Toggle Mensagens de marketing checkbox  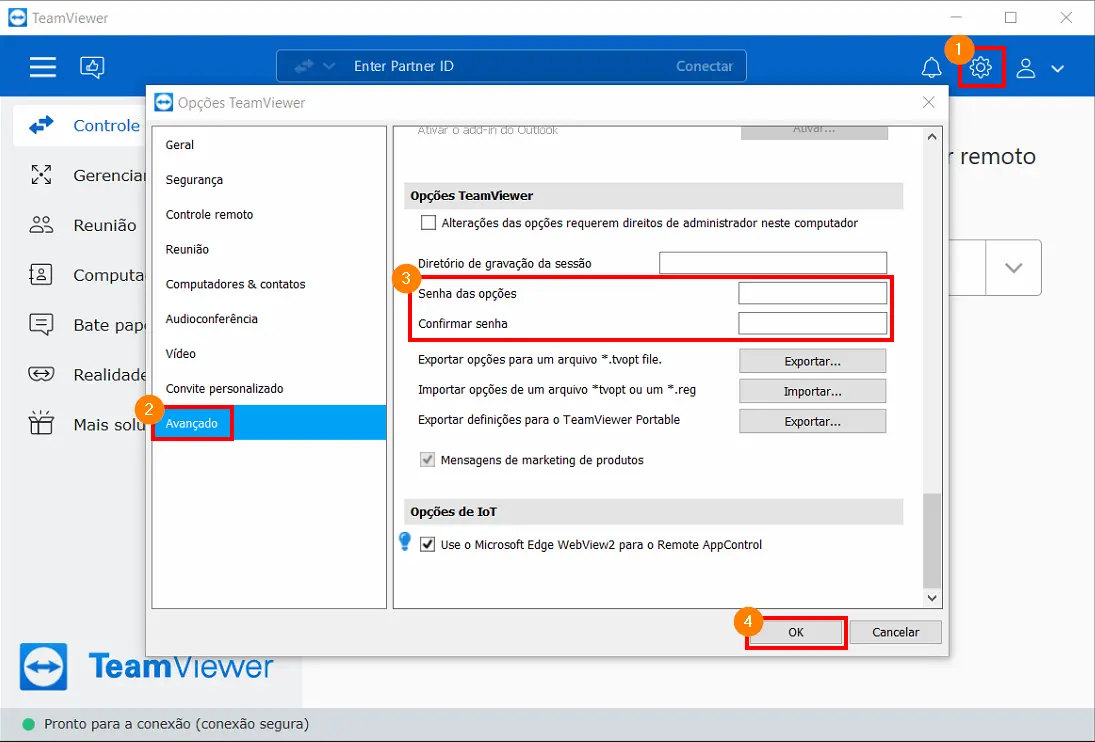point(427,460)
